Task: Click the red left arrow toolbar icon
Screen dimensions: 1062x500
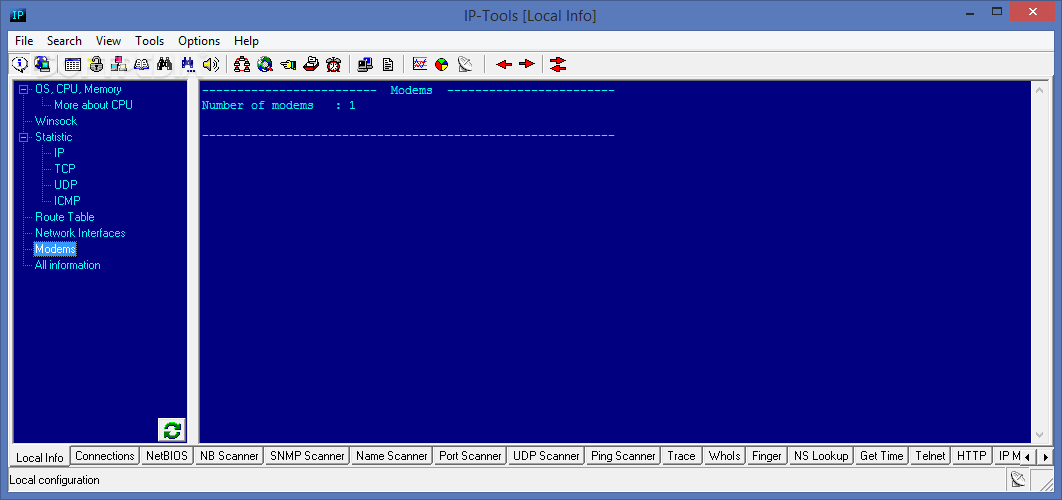Action: [x=504, y=64]
